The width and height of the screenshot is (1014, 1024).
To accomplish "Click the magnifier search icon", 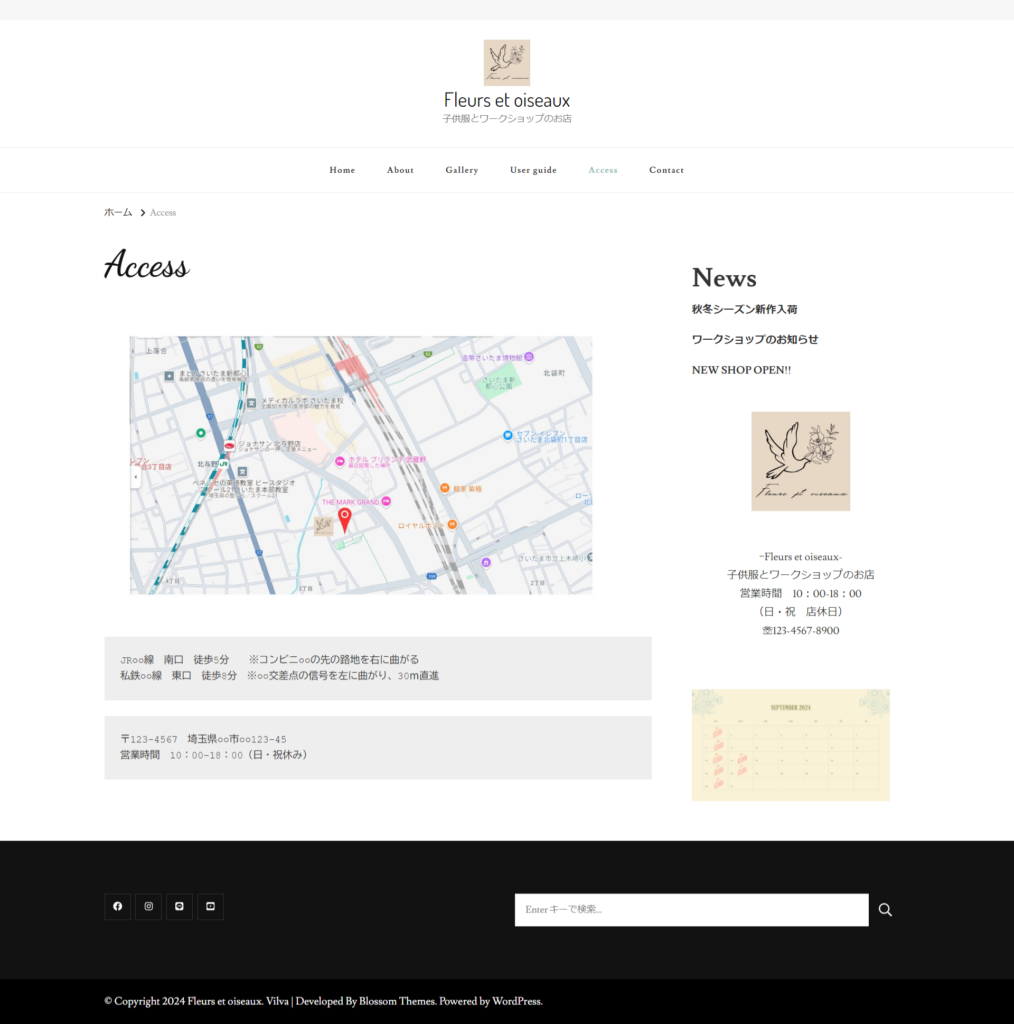I will (x=885, y=910).
